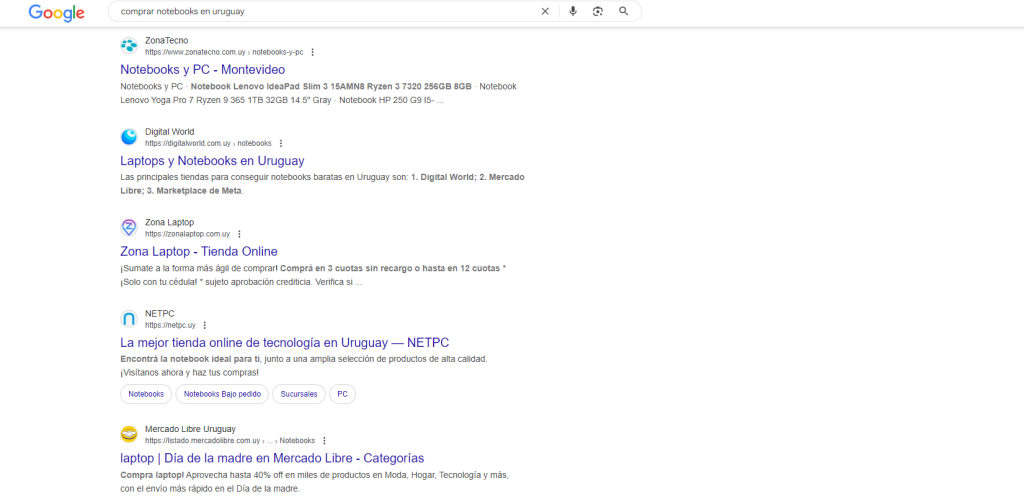Click inside the Google search input field

coord(320,12)
